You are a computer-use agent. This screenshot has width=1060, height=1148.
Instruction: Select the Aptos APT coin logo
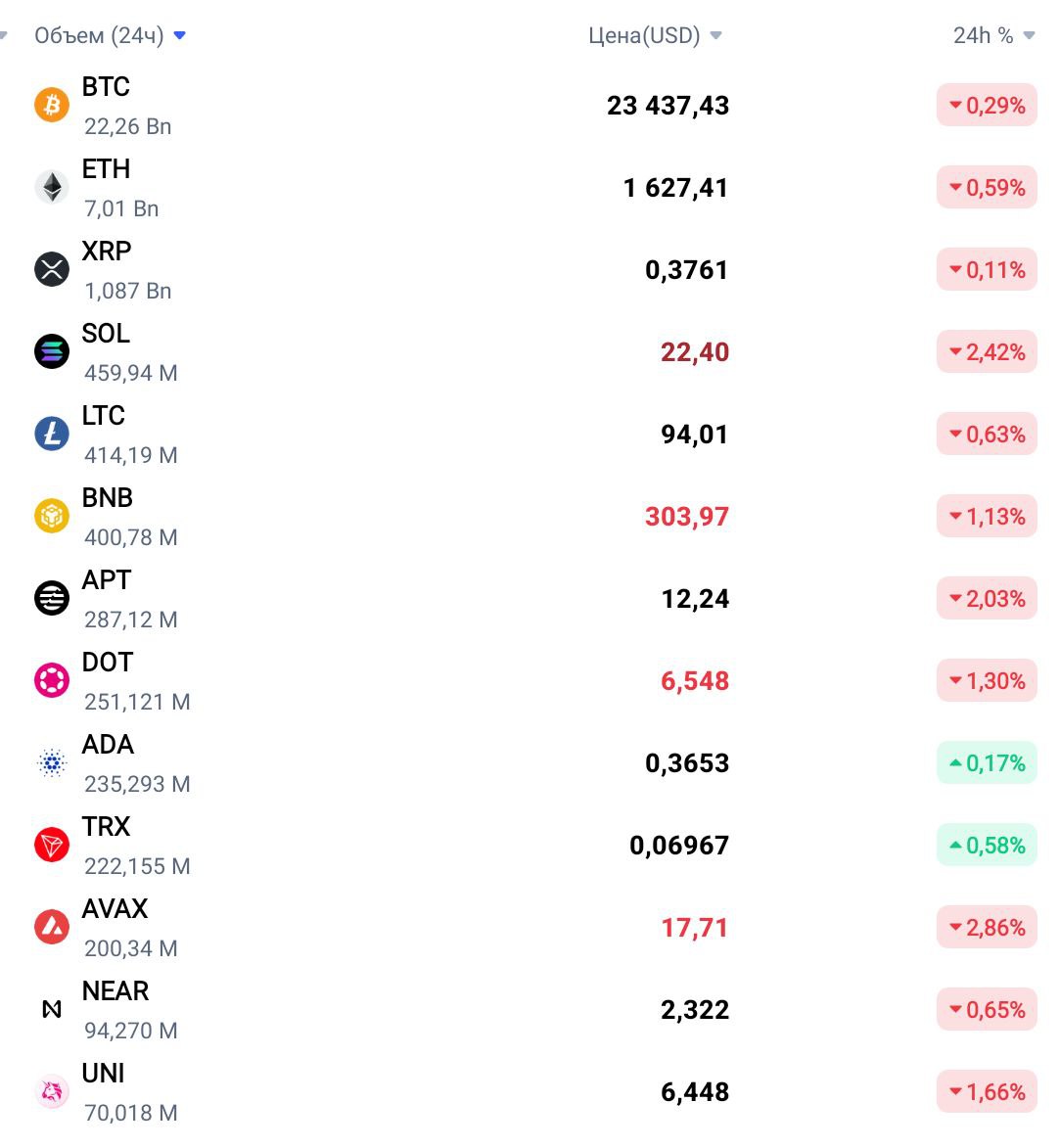pos(52,598)
